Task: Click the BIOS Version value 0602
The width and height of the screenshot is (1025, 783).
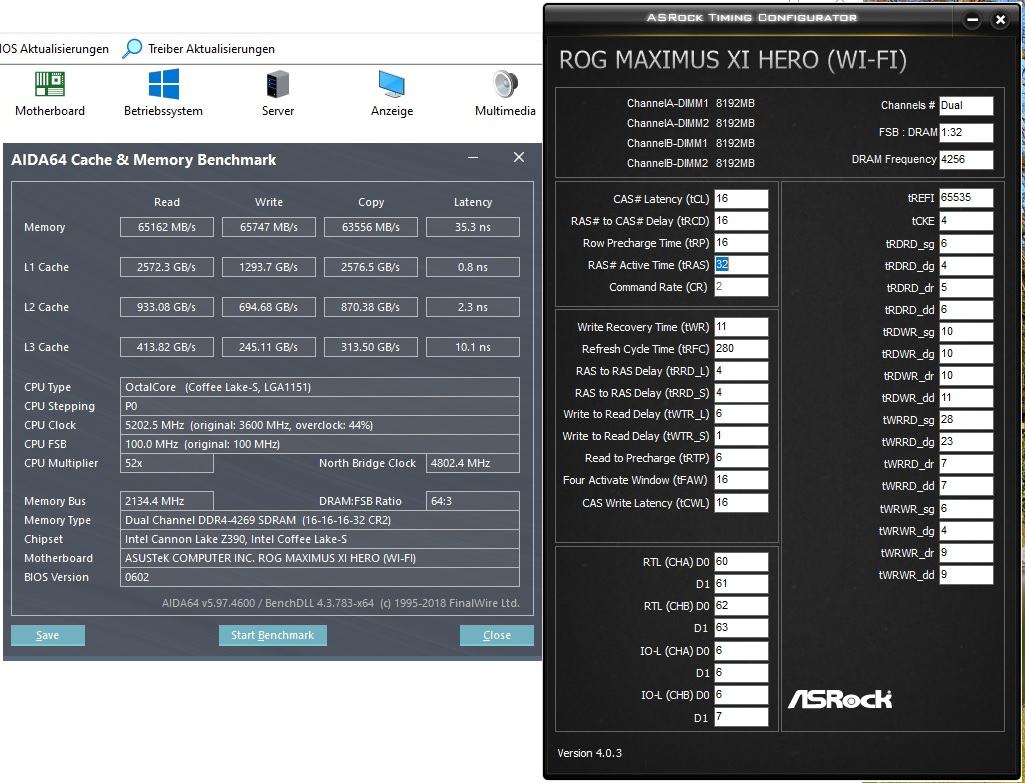Action: point(320,577)
